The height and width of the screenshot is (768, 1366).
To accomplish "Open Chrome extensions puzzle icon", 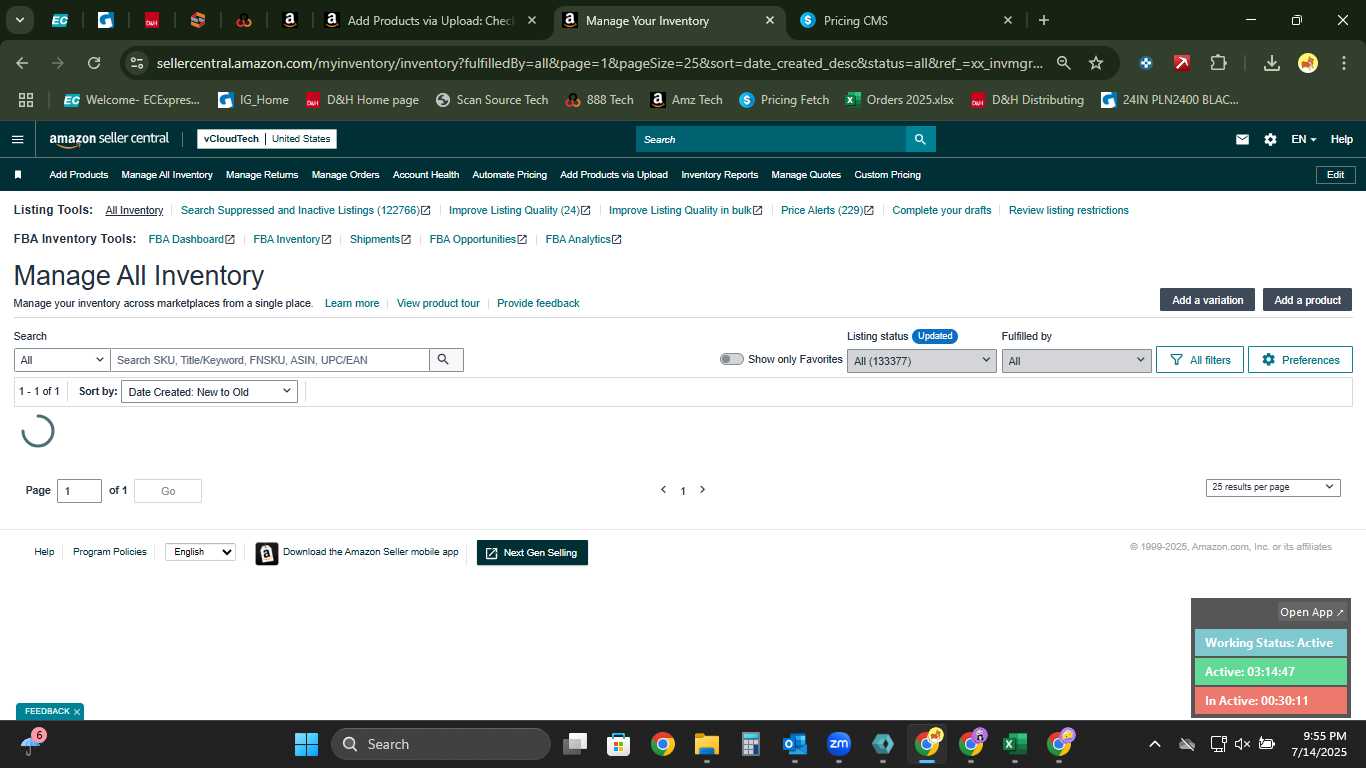I will pos(1218,63).
